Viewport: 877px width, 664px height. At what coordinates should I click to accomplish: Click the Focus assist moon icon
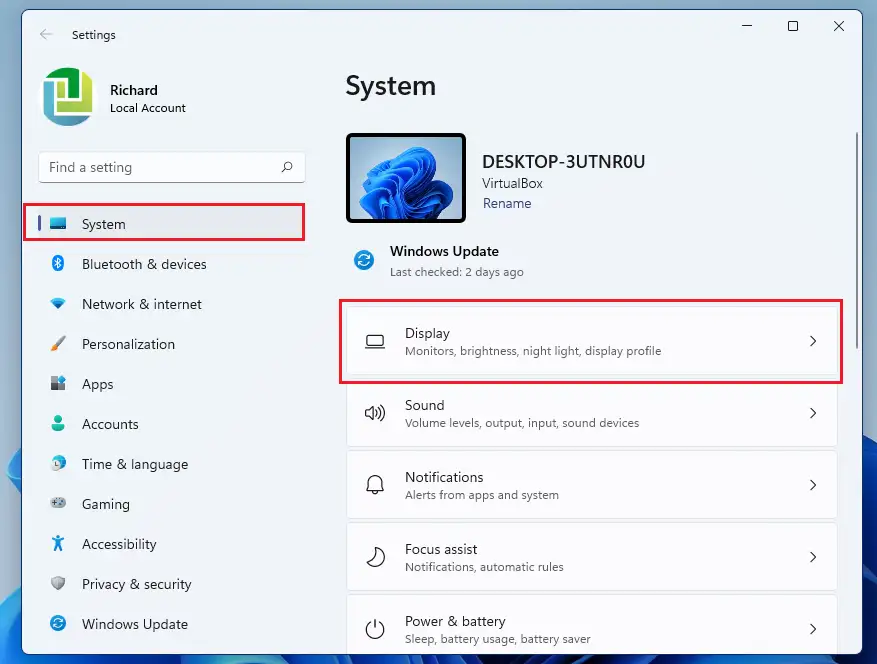375,557
